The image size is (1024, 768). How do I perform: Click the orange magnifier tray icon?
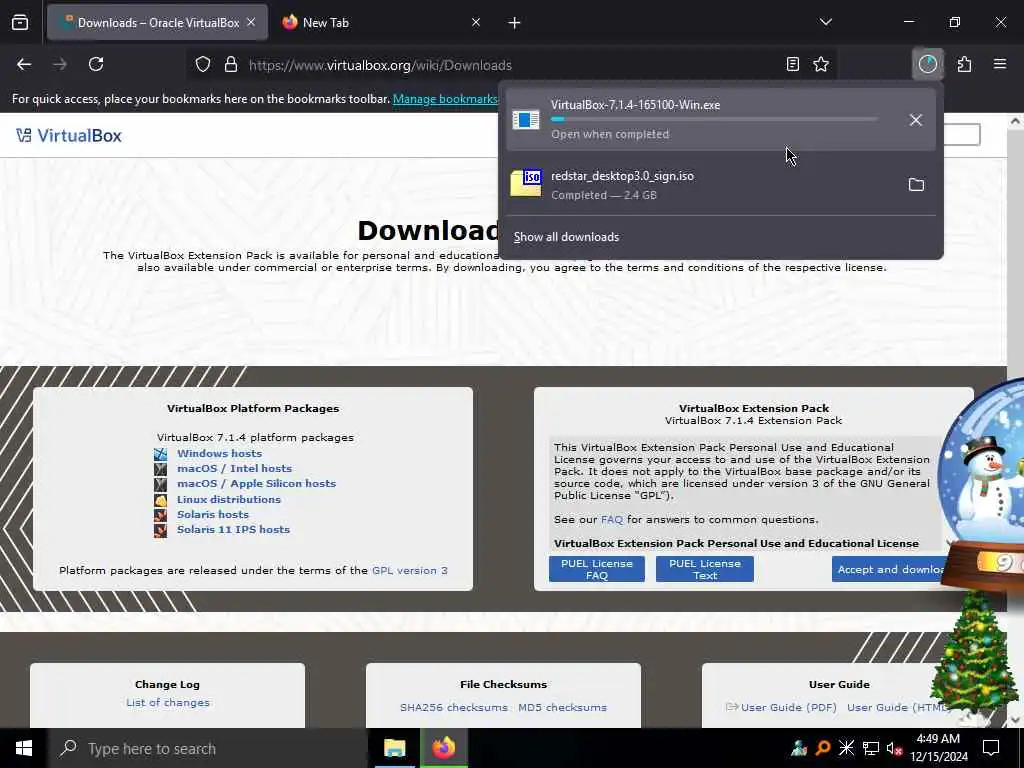[823, 748]
